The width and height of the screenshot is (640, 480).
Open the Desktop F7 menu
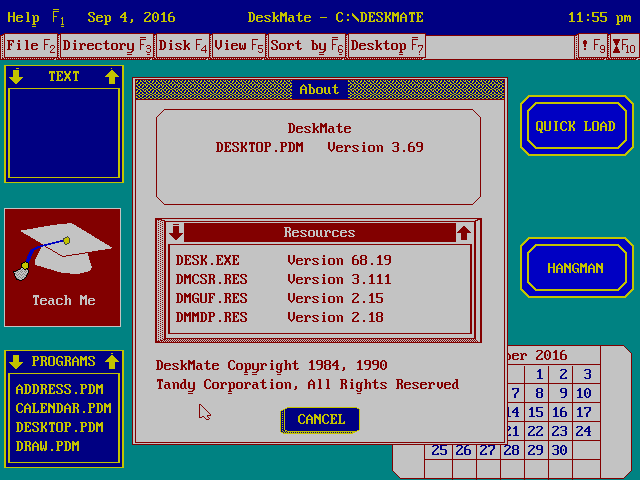click(x=387, y=46)
